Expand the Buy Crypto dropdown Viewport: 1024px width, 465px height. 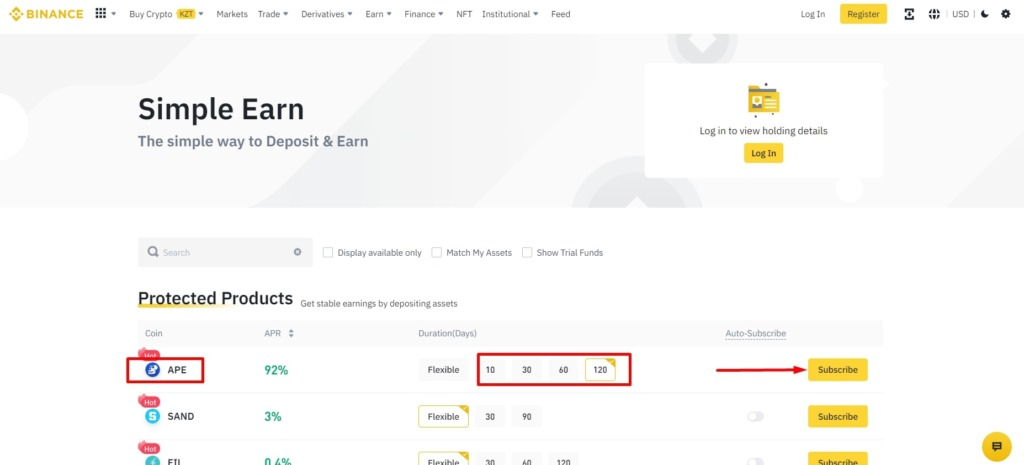click(166, 14)
